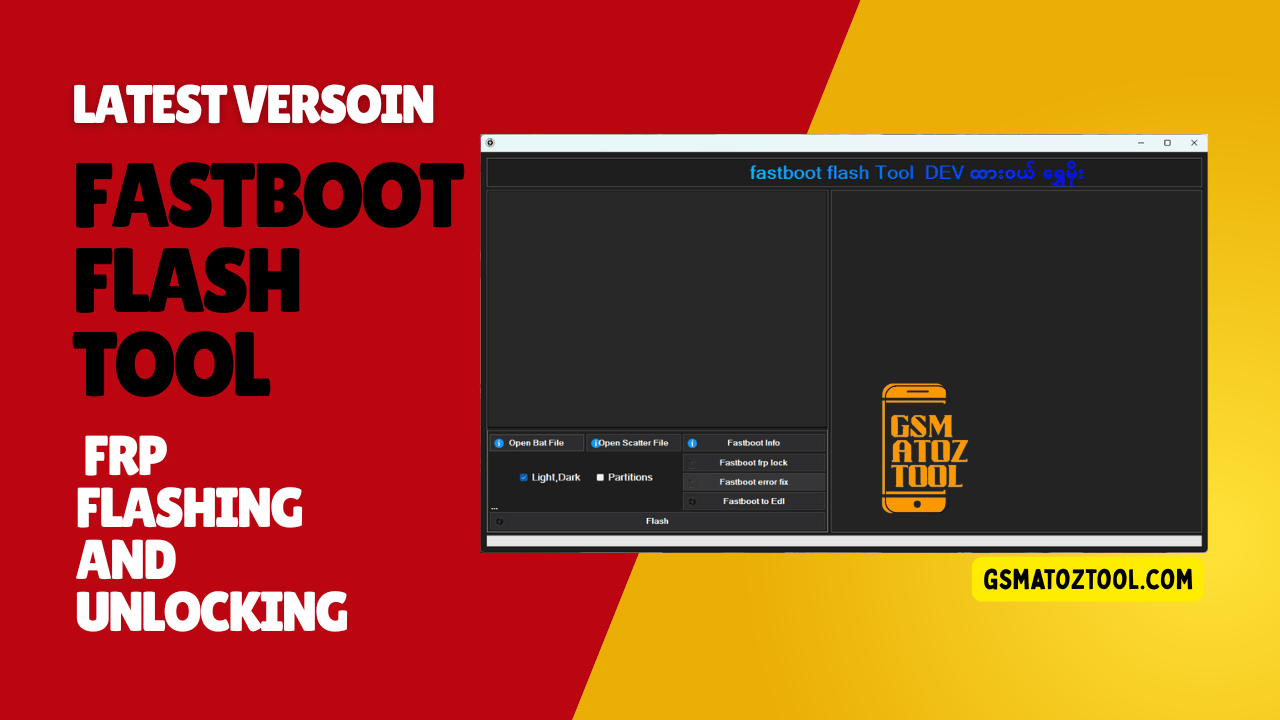Uncheck the Light,Dark checkbox
This screenshot has width=1280, height=720.
tap(524, 478)
